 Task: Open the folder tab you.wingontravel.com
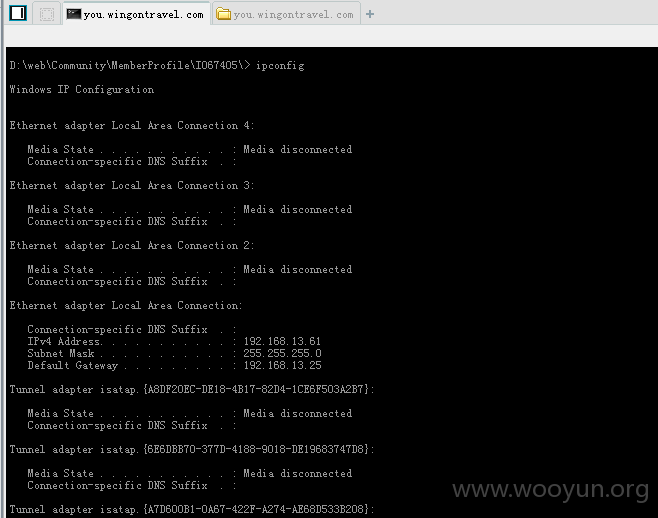pyautogui.click(x=286, y=14)
